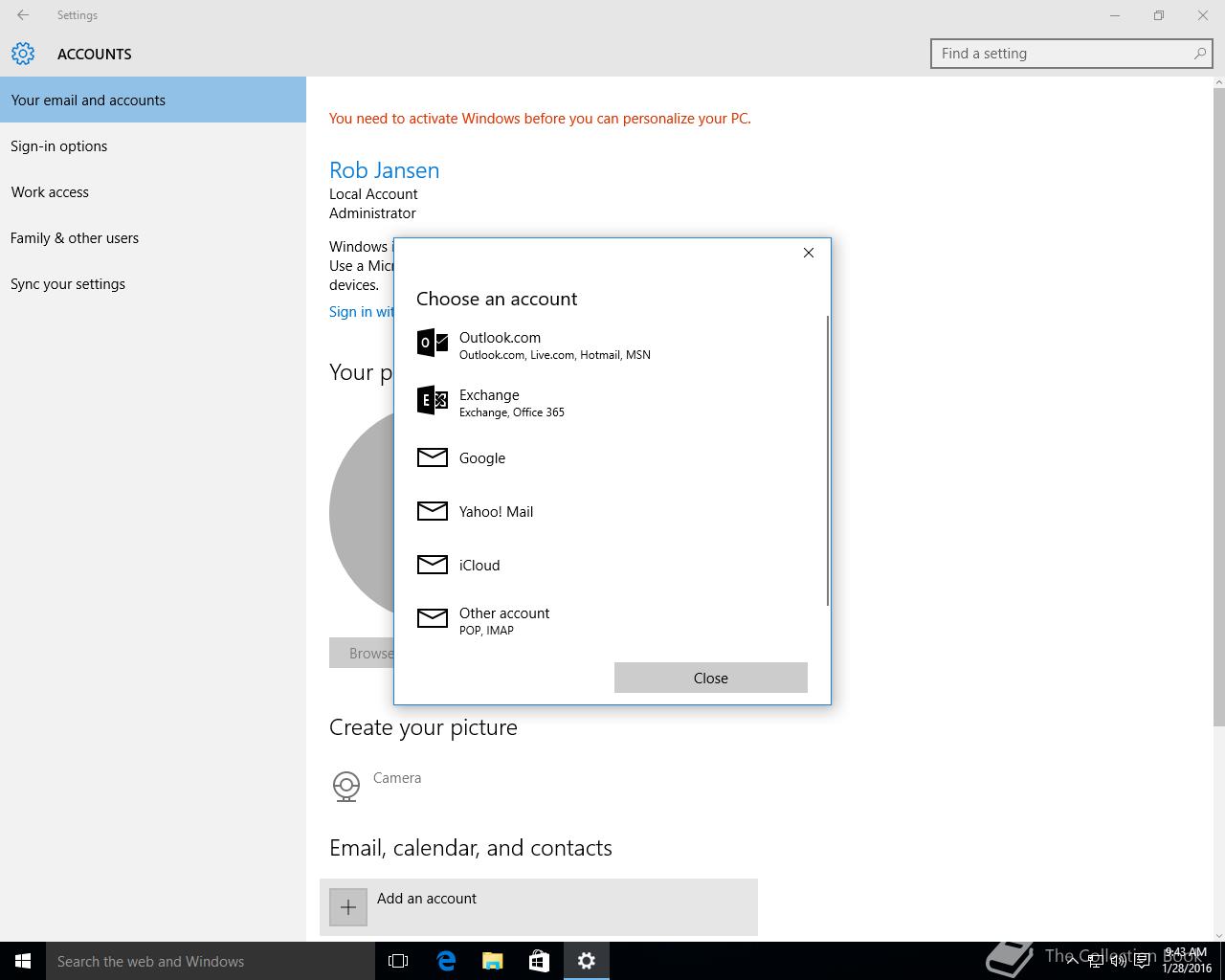This screenshot has width=1225, height=980.
Task: Launch Microsoft Edge from taskbar
Action: pos(446,961)
